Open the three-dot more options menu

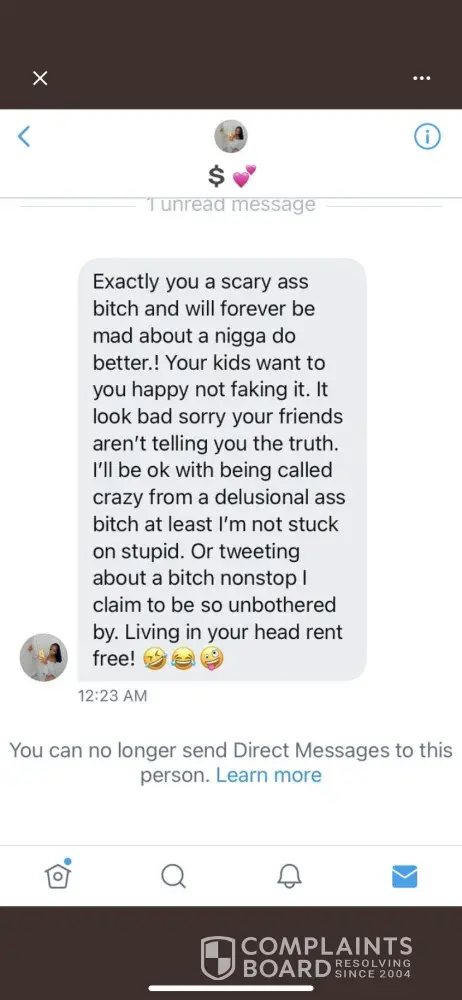pyautogui.click(x=422, y=78)
